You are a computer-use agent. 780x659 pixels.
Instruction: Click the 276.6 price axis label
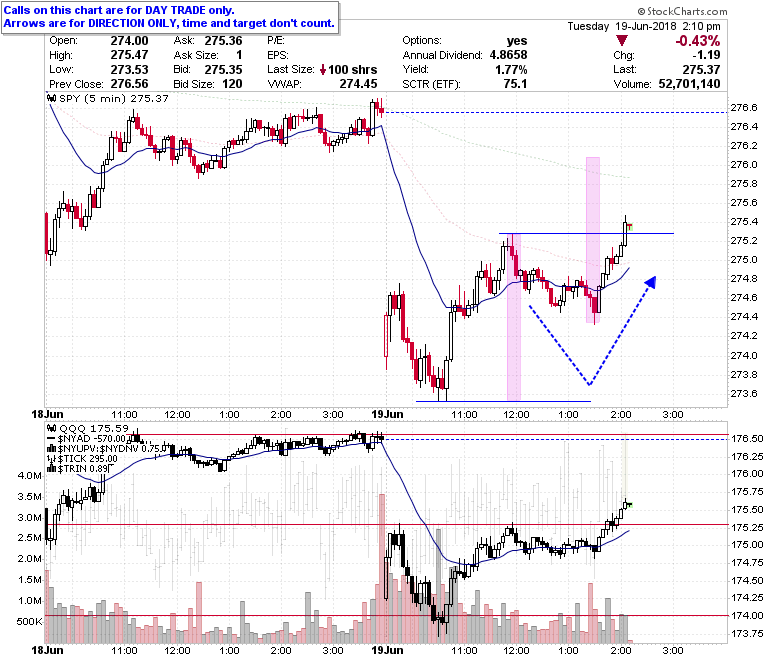(x=744, y=108)
